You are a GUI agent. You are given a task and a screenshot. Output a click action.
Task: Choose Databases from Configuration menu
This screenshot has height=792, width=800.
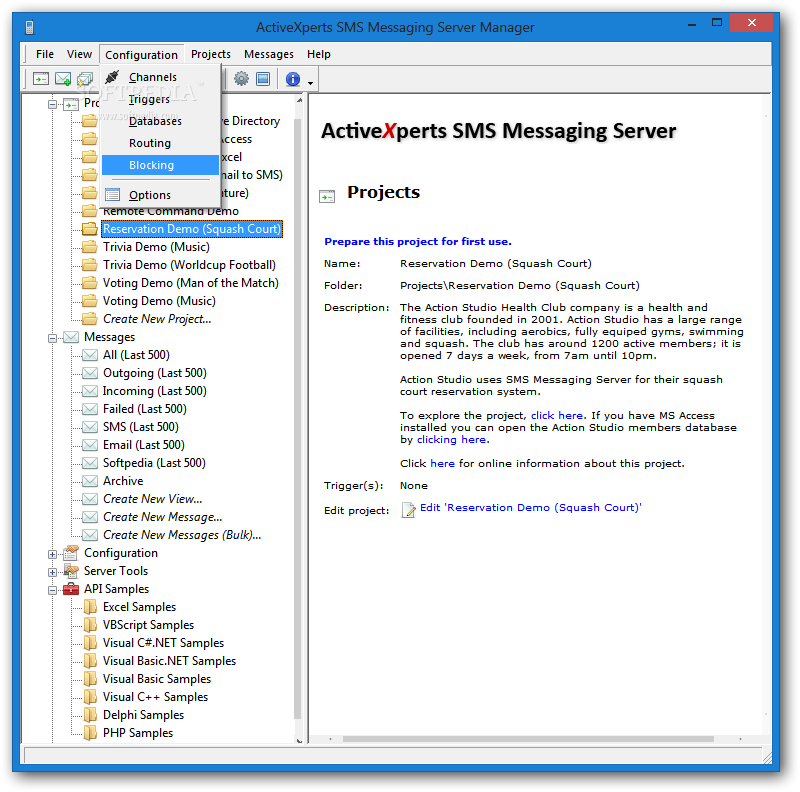(160, 121)
